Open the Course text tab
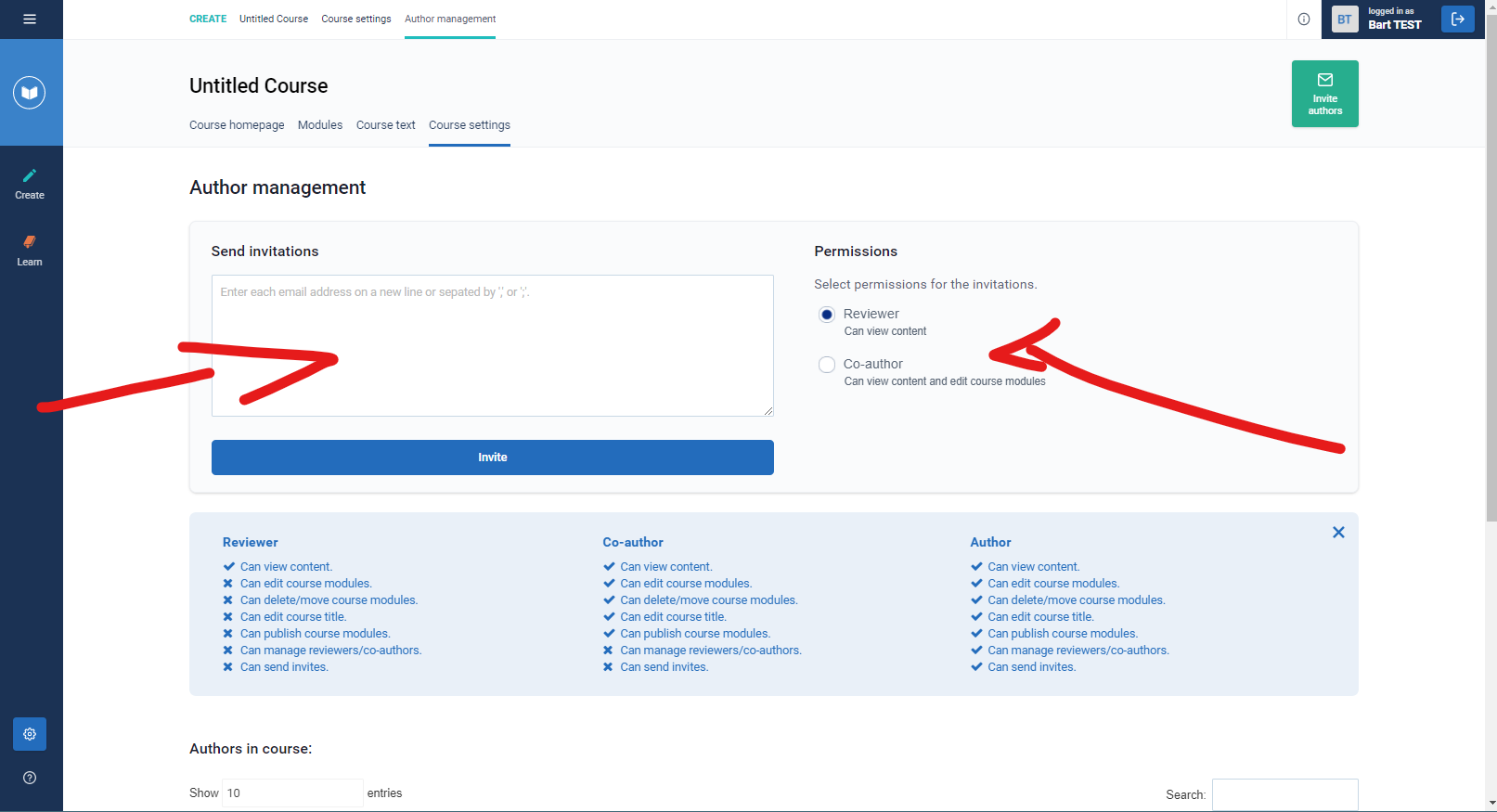 pos(386,125)
